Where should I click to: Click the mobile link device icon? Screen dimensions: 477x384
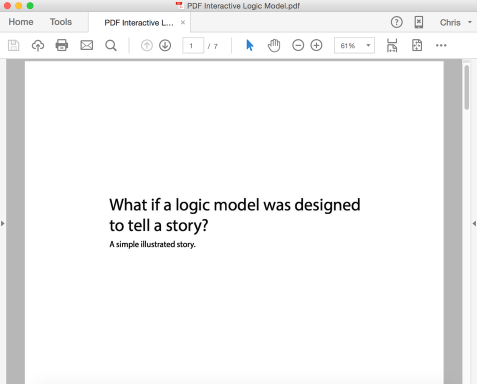[x=419, y=22]
